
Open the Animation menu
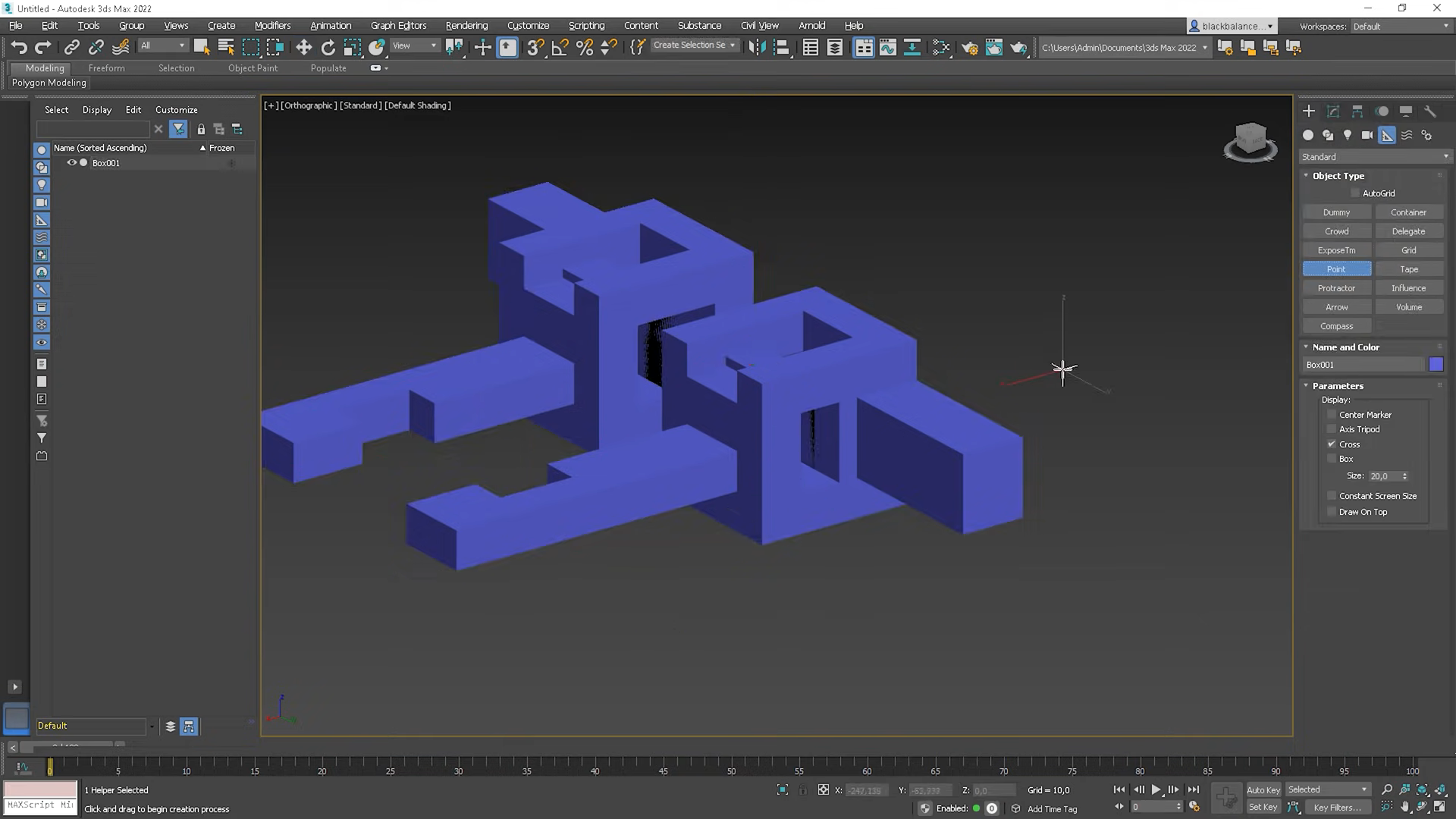click(330, 25)
